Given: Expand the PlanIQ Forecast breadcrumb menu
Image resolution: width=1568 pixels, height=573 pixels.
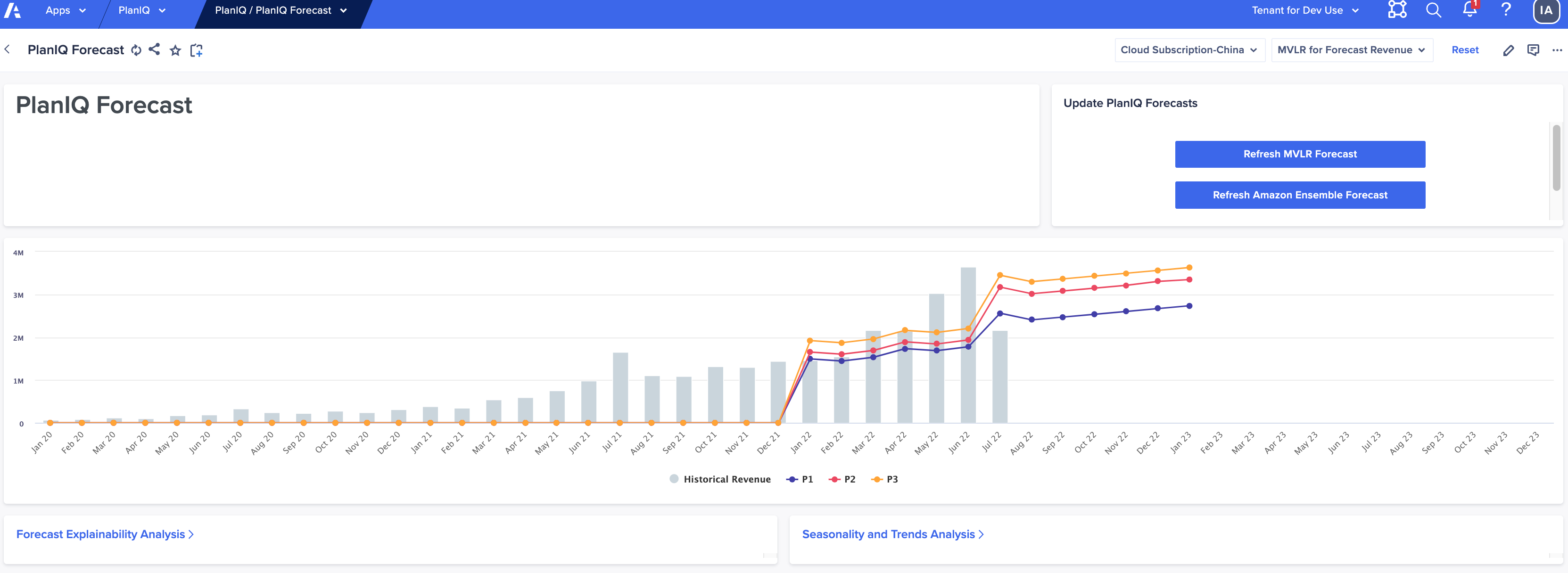Looking at the screenshot, I should tap(280, 10).
